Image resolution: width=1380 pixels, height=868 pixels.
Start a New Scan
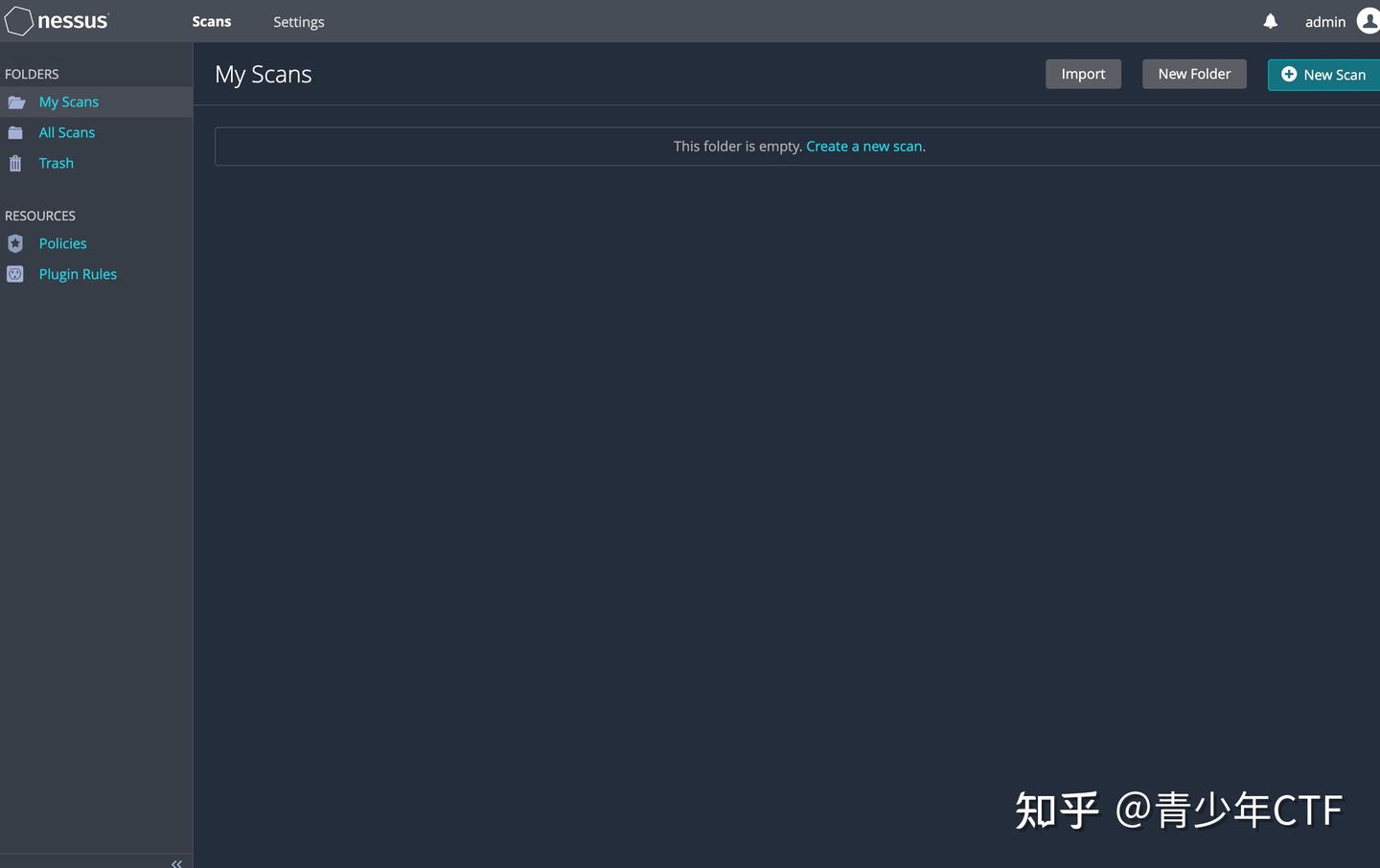pyautogui.click(x=1334, y=74)
